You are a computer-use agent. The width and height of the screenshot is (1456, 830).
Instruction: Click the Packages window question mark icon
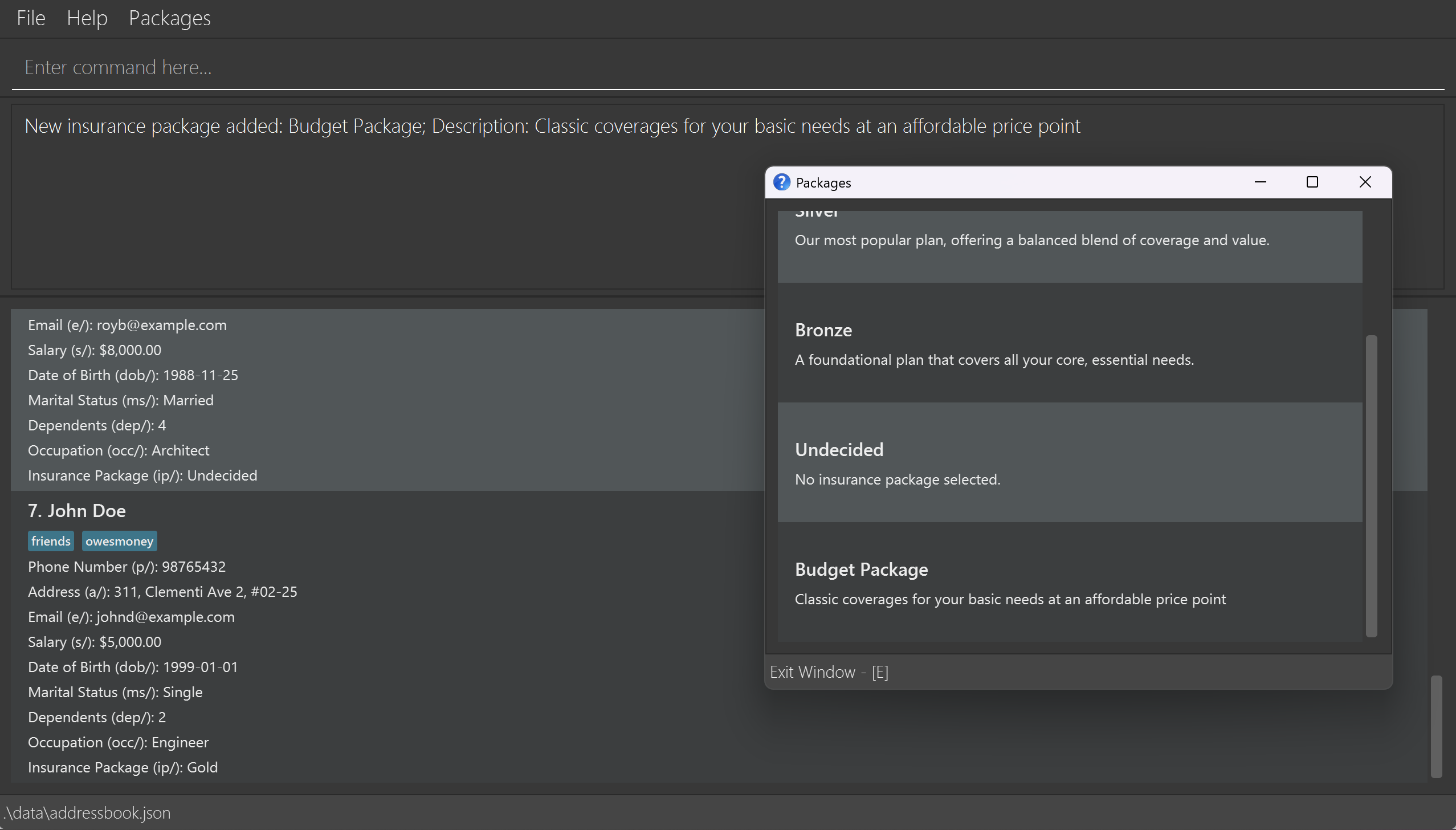782,182
